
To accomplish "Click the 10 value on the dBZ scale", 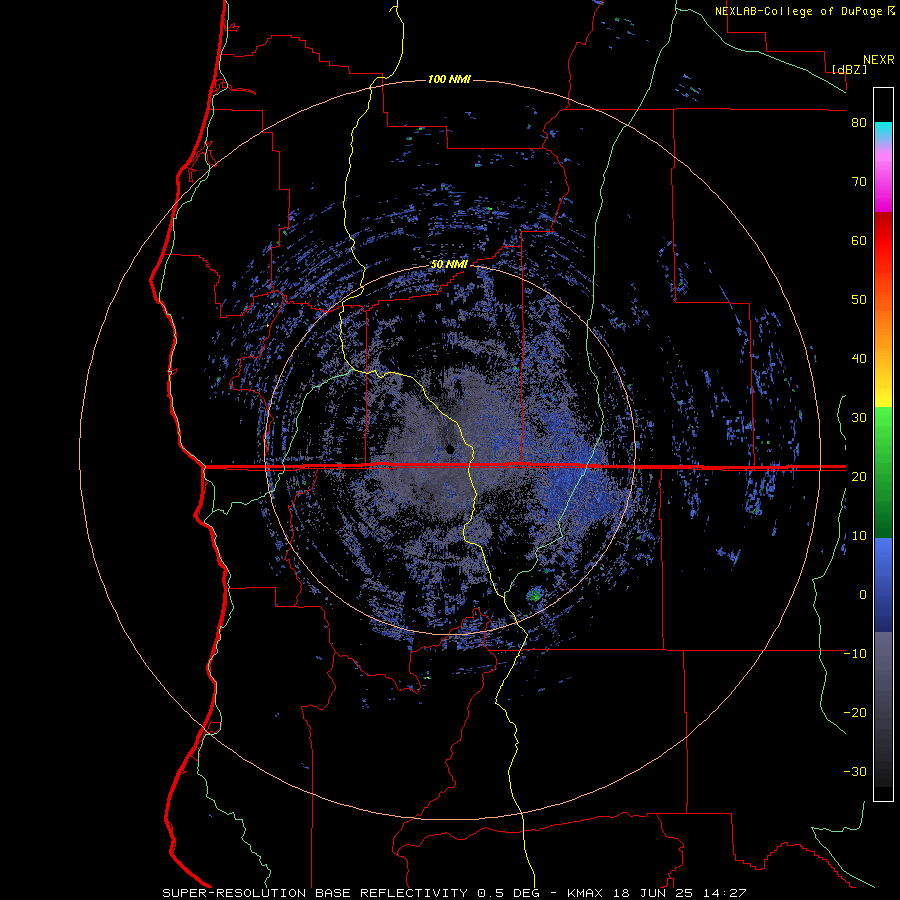I will click(859, 536).
